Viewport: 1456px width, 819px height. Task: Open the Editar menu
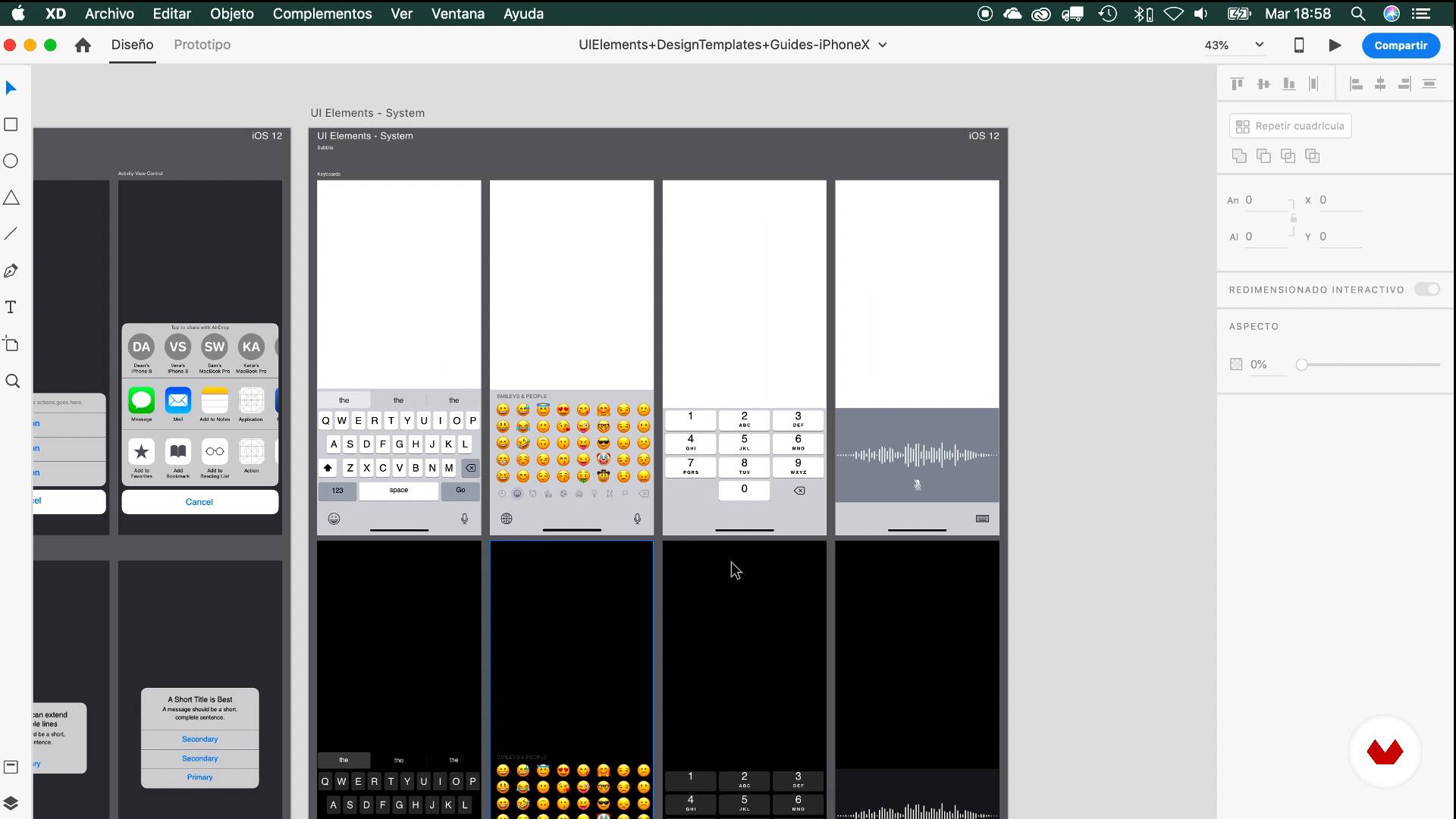click(x=171, y=14)
